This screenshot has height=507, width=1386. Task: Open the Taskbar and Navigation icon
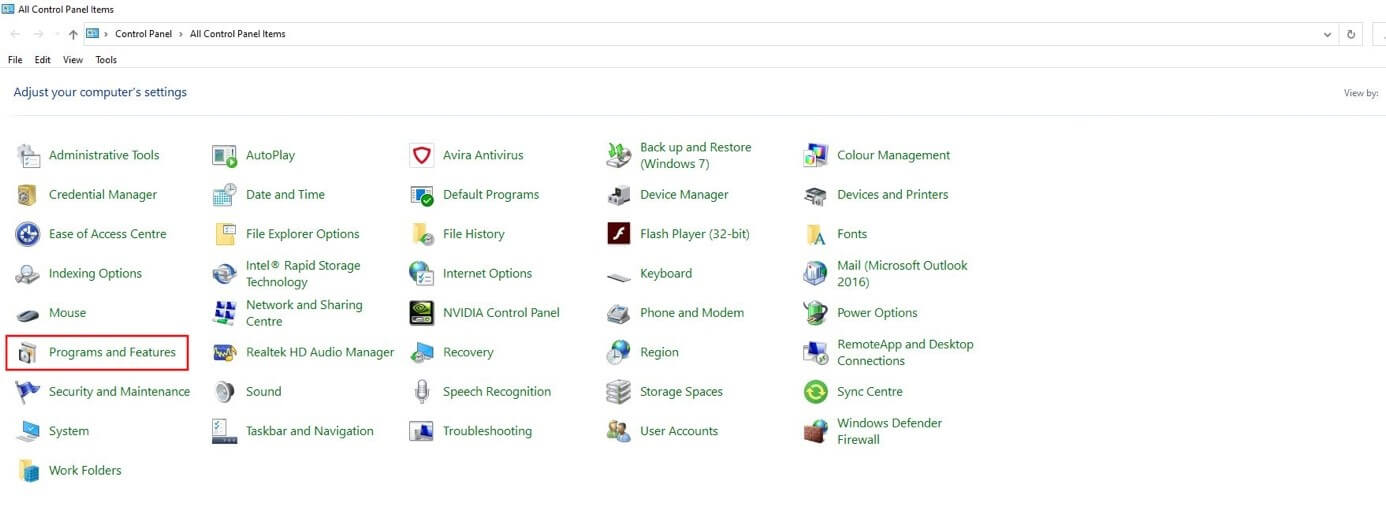pyautogui.click(x=225, y=432)
